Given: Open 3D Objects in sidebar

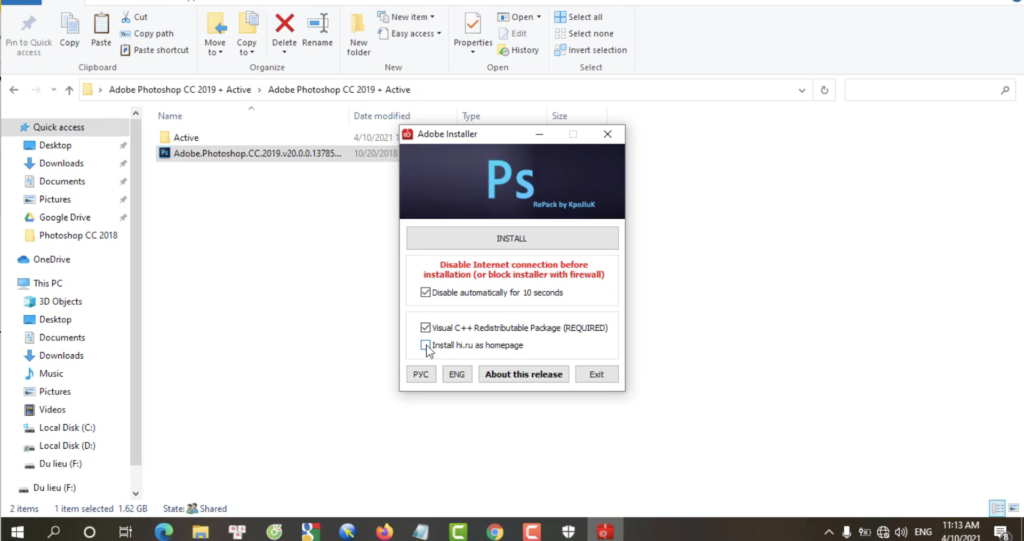Looking at the screenshot, I should point(61,301).
